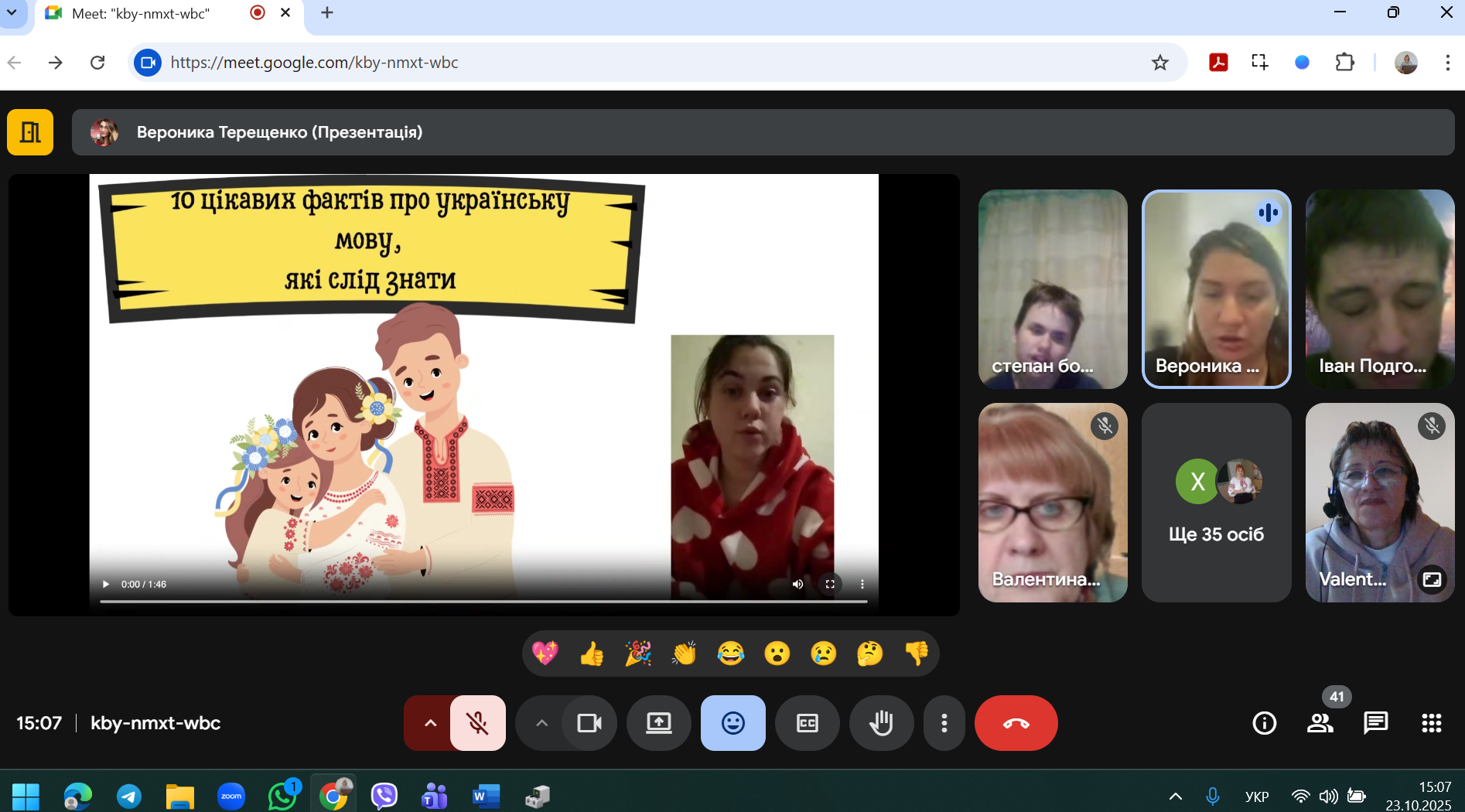Open the chat panel
This screenshot has width=1465, height=812.
coord(1375,723)
